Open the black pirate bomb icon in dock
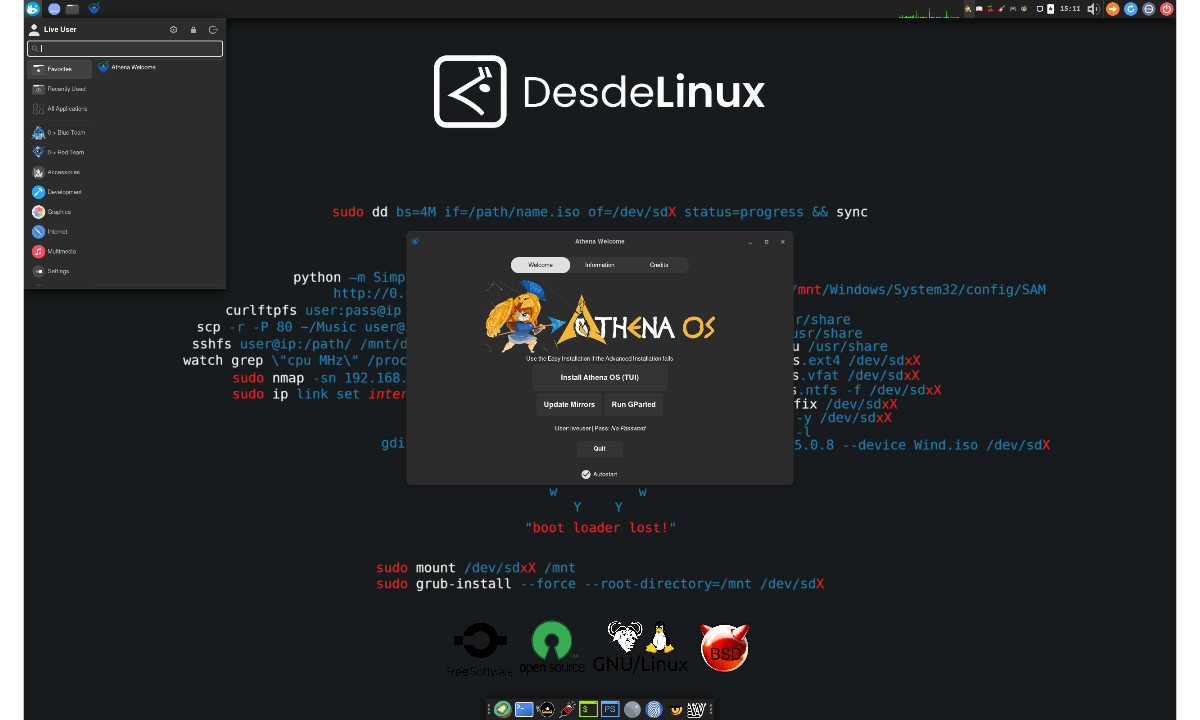Viewport: 1200px width, 720px height. click(x=546, y=709)
